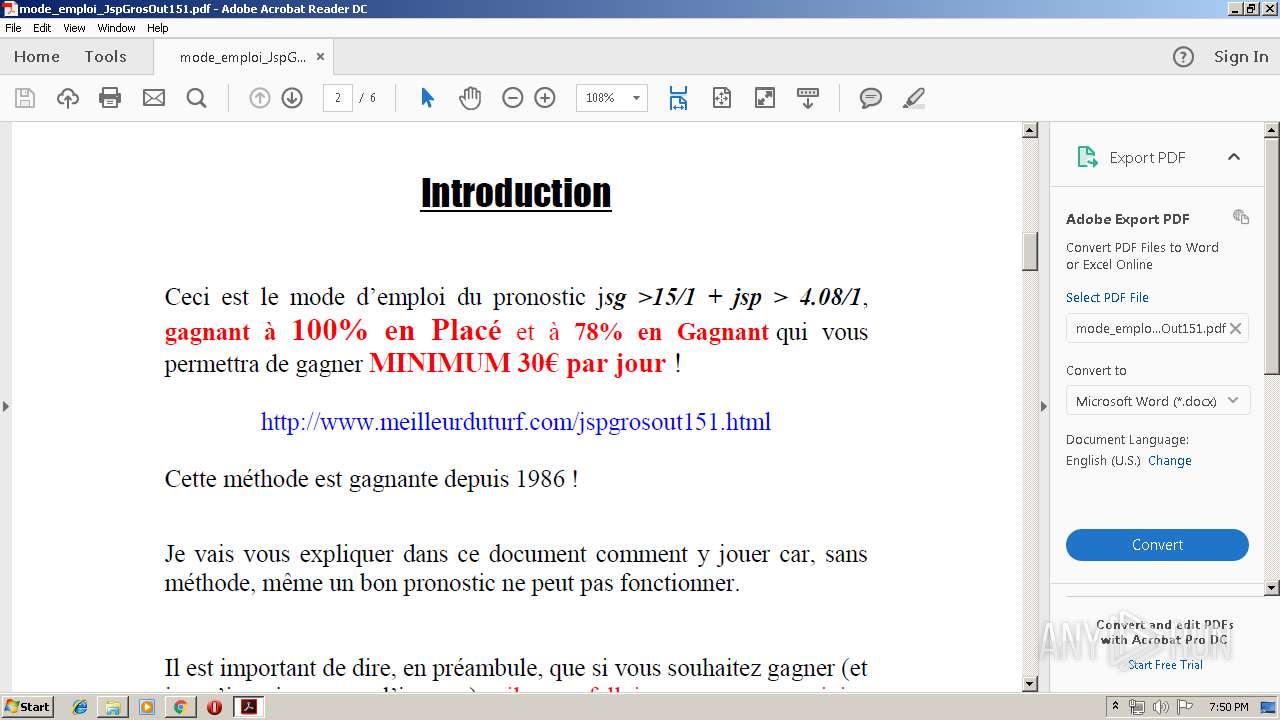Click the copy icon beside Adobe Export PDF
The height and width of the screenshot is (720, 1280).
[x=1241, y=217]
